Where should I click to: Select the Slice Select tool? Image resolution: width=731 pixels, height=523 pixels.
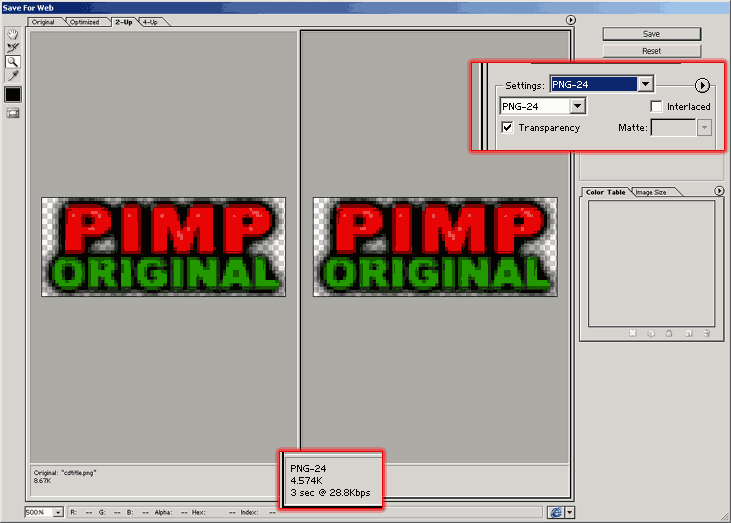[13, 48]
